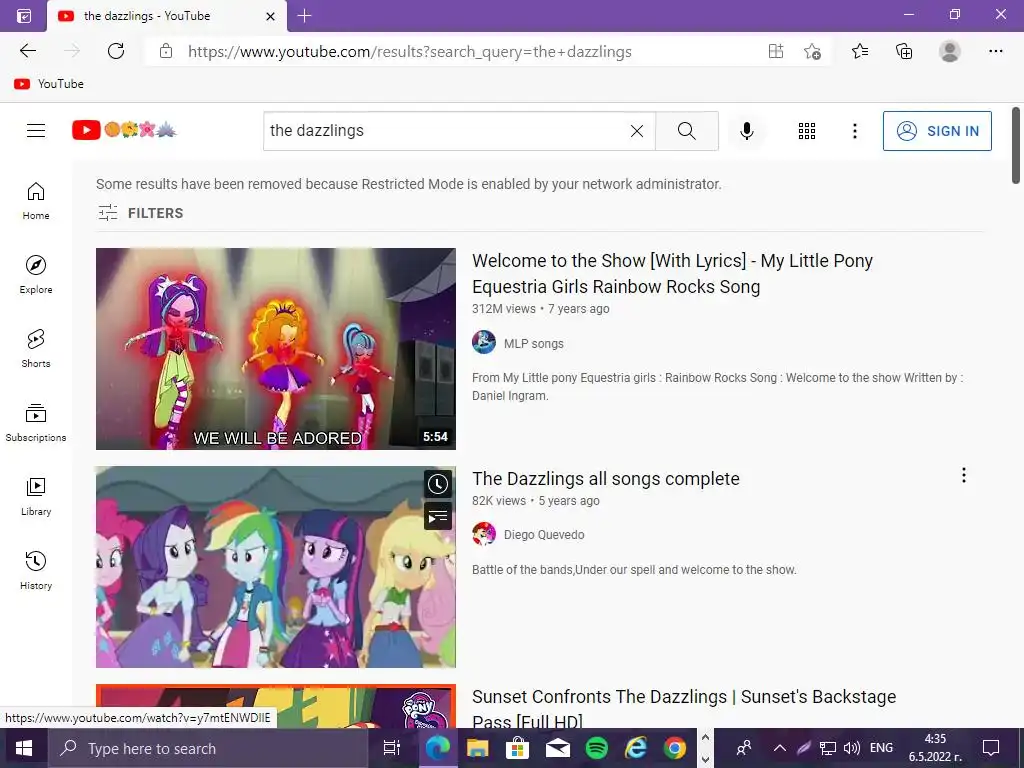Image resolution: width=1024 pixels, height=768 pixels.
Task: Open FILTERS for search results
Action: pyautogui.click(x=140, y=213)
